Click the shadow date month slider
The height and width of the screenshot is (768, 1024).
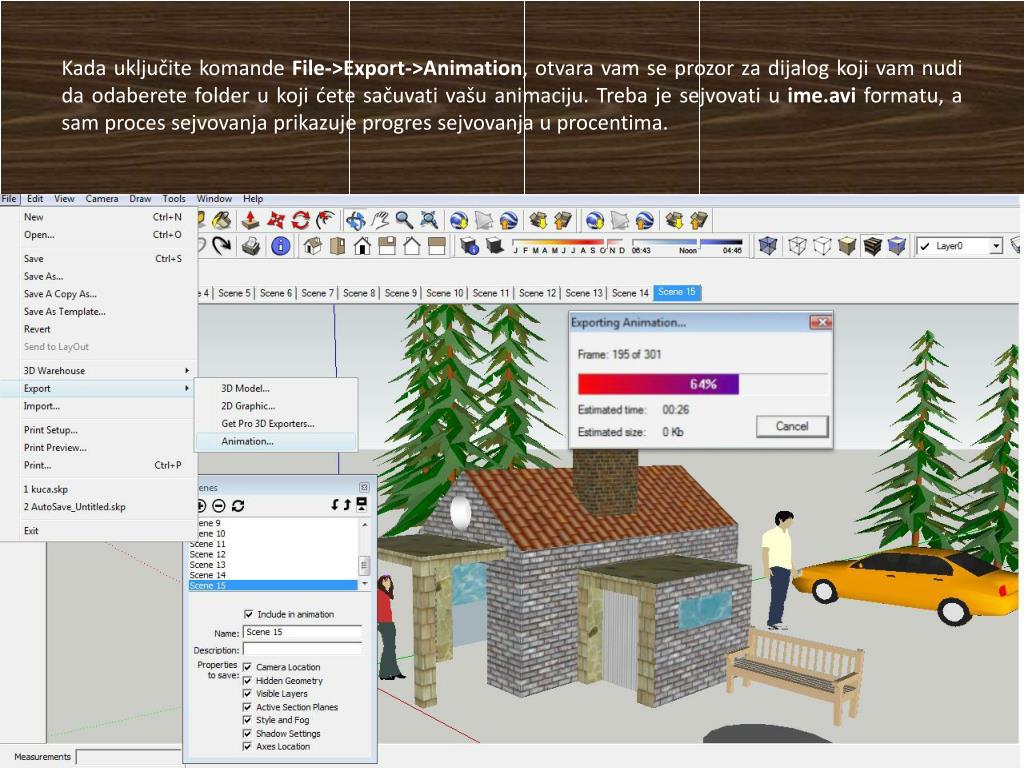568,246
